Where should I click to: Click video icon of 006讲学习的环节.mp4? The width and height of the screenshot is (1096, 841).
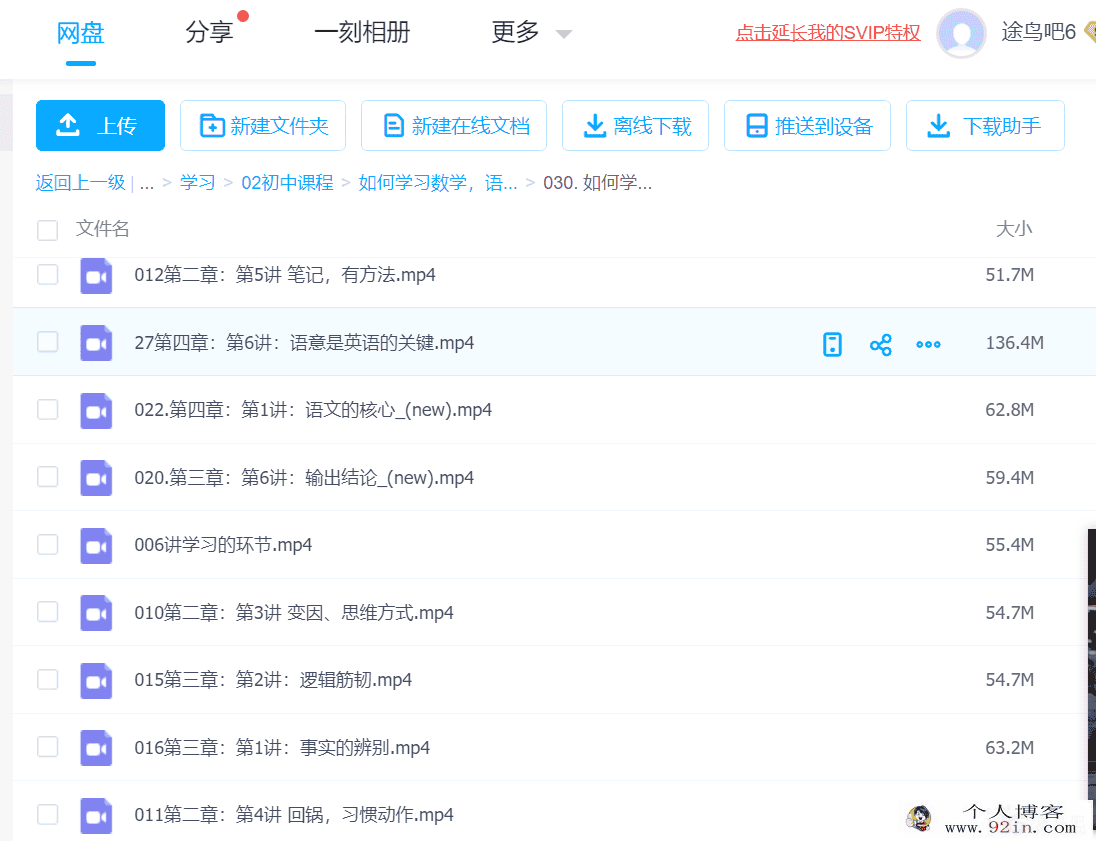96,545
